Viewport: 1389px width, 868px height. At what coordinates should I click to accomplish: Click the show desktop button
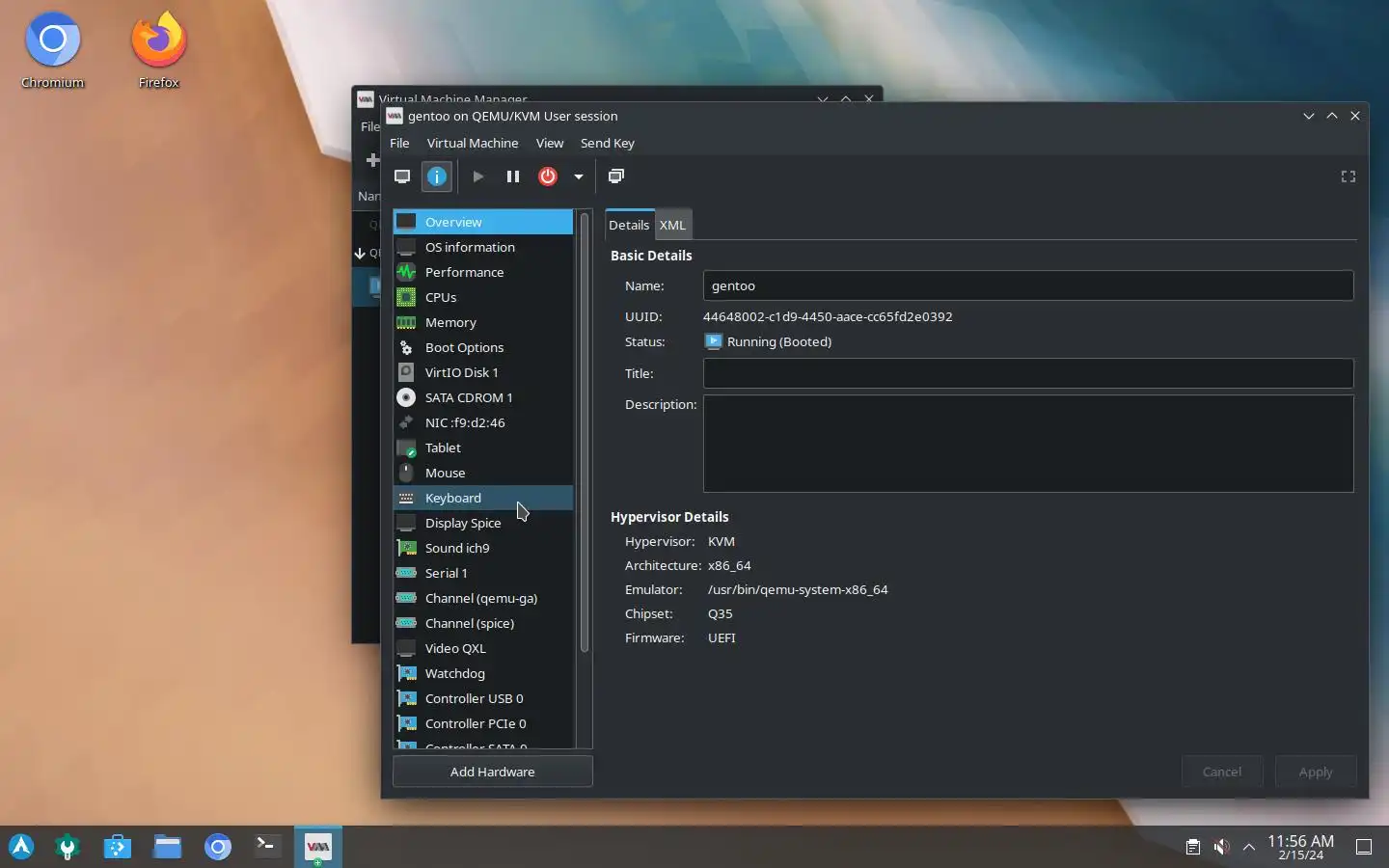click(1364, 847)
